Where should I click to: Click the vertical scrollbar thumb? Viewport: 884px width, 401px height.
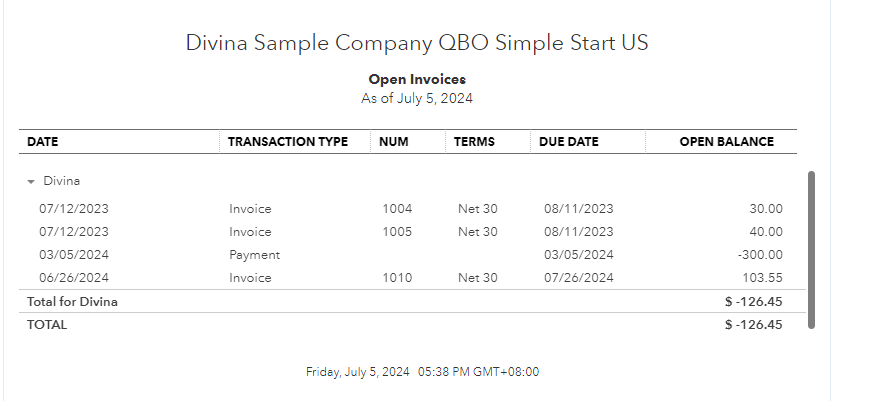[811, 249]
